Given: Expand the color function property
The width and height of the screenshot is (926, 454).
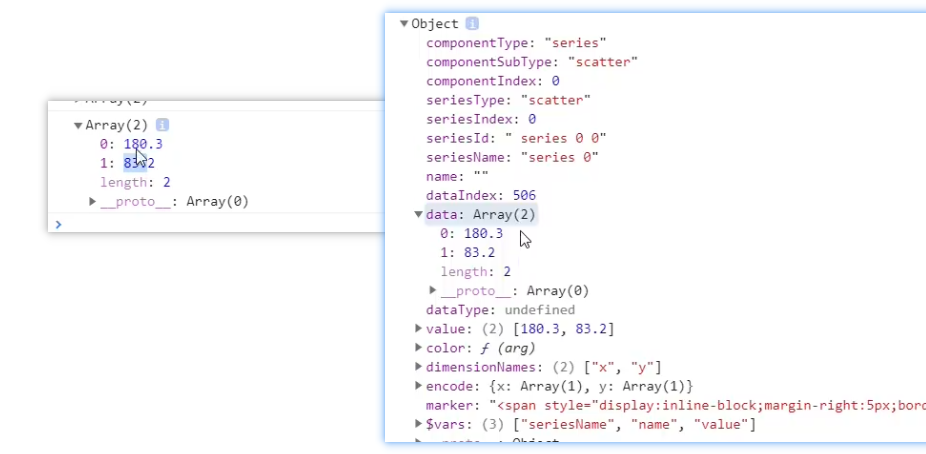Looking at the screenshot, I should point(419,348).
